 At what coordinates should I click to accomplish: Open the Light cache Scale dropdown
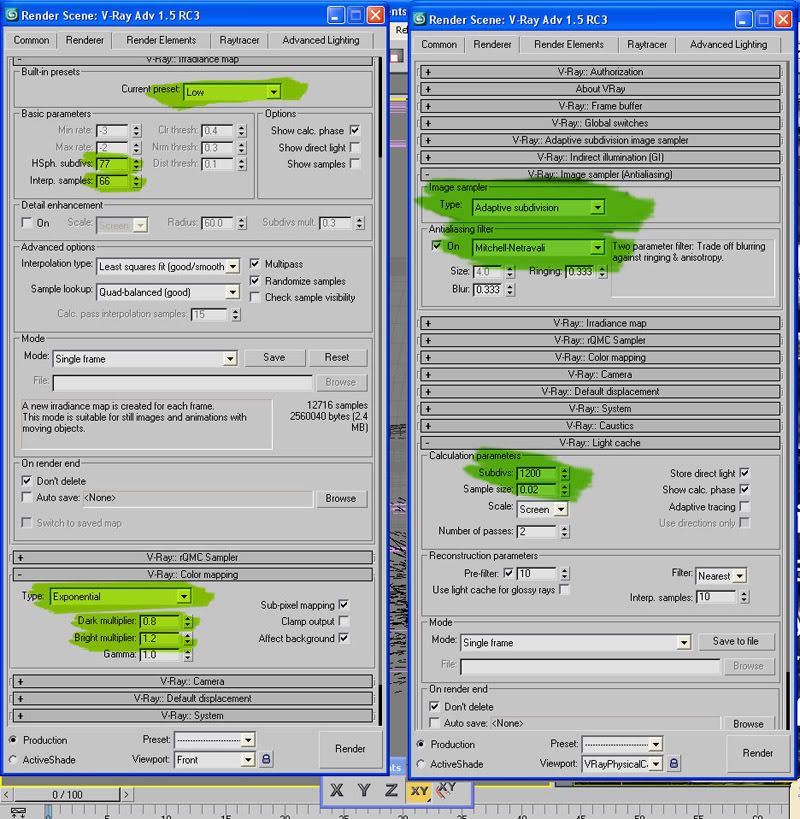[x=542, y=509]
